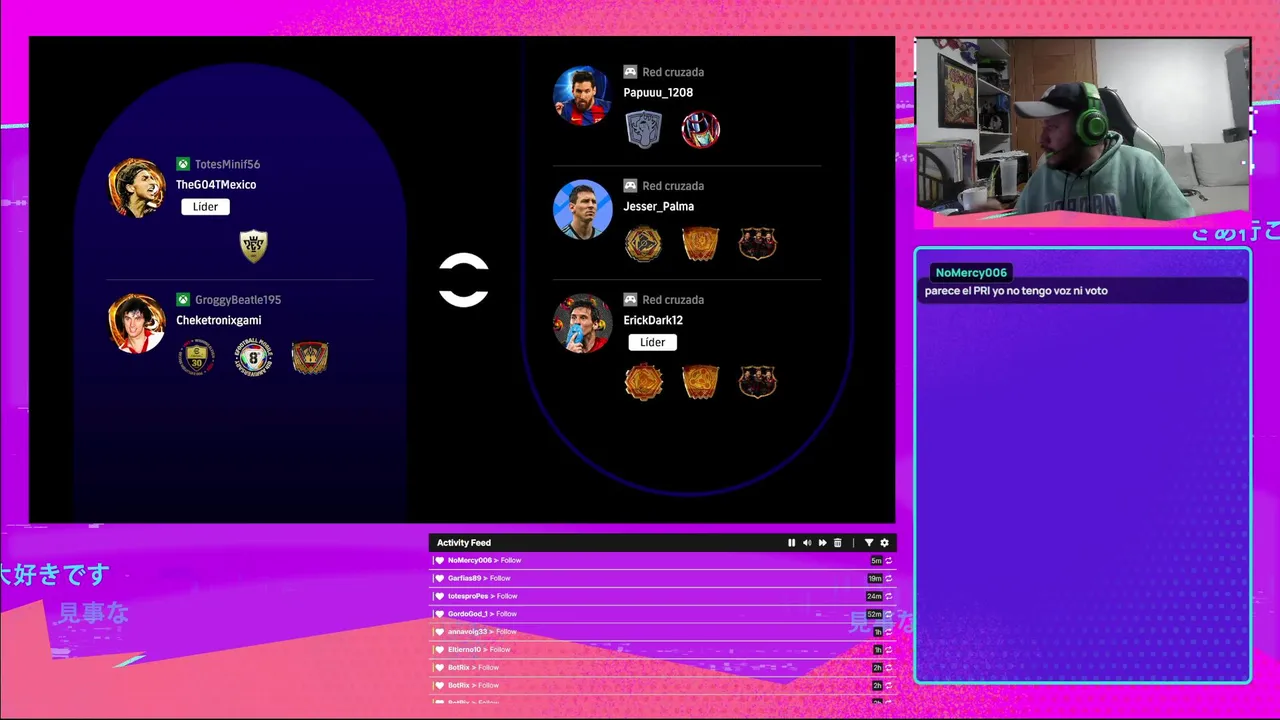This screenshot has height=720, width=1280.
Task: Open TheG04TMexico player avatar
Action: coord(136,188)
